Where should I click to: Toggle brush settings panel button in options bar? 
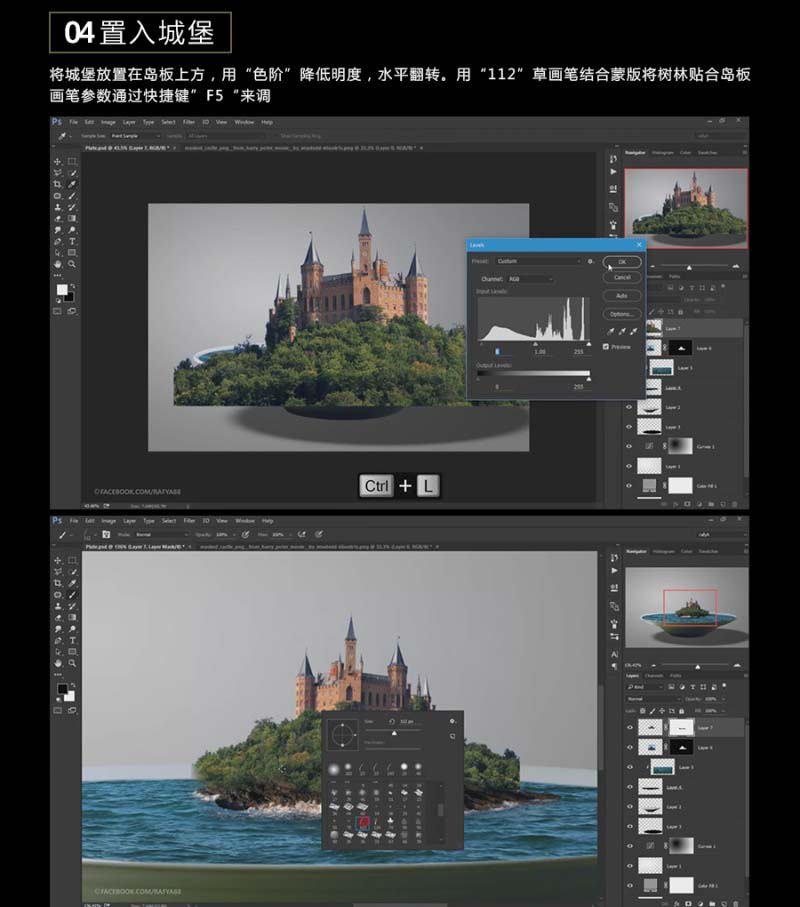106,534
